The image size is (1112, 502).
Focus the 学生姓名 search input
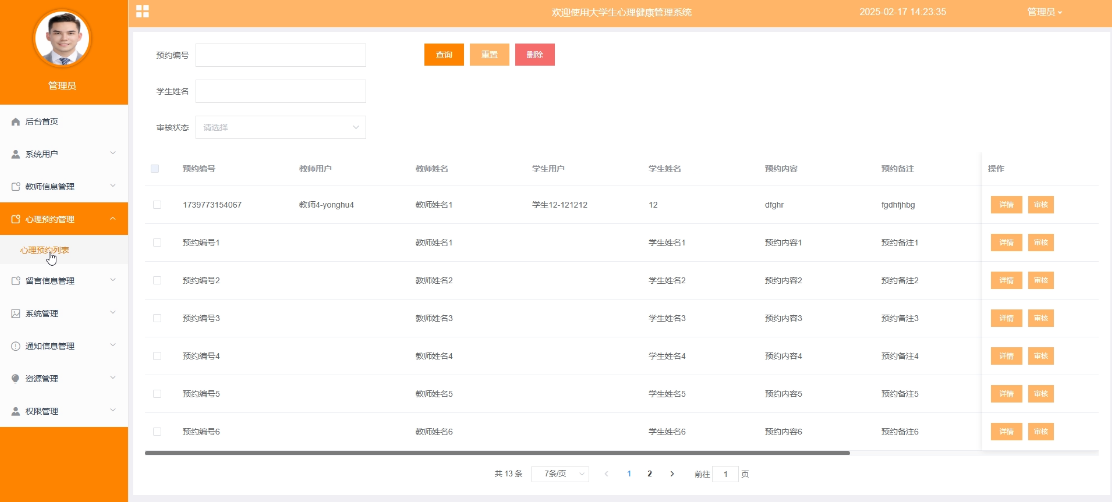(280, 91)
